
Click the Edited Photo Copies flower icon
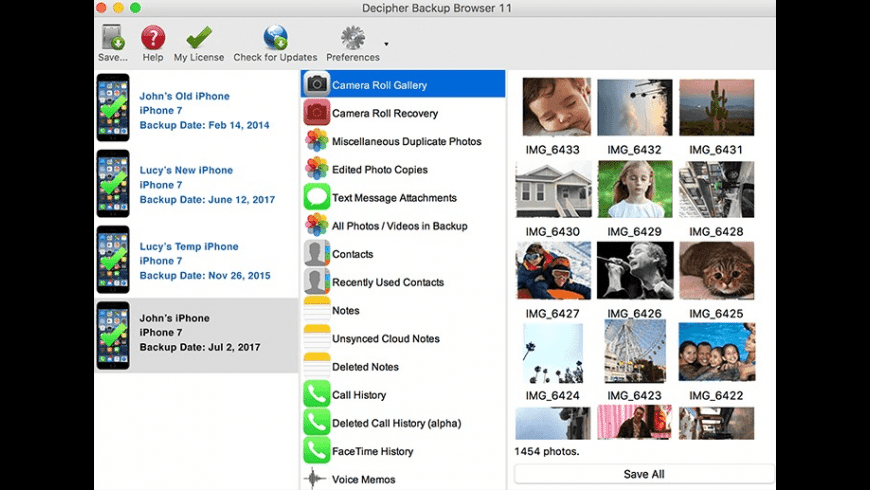(317, 169)
